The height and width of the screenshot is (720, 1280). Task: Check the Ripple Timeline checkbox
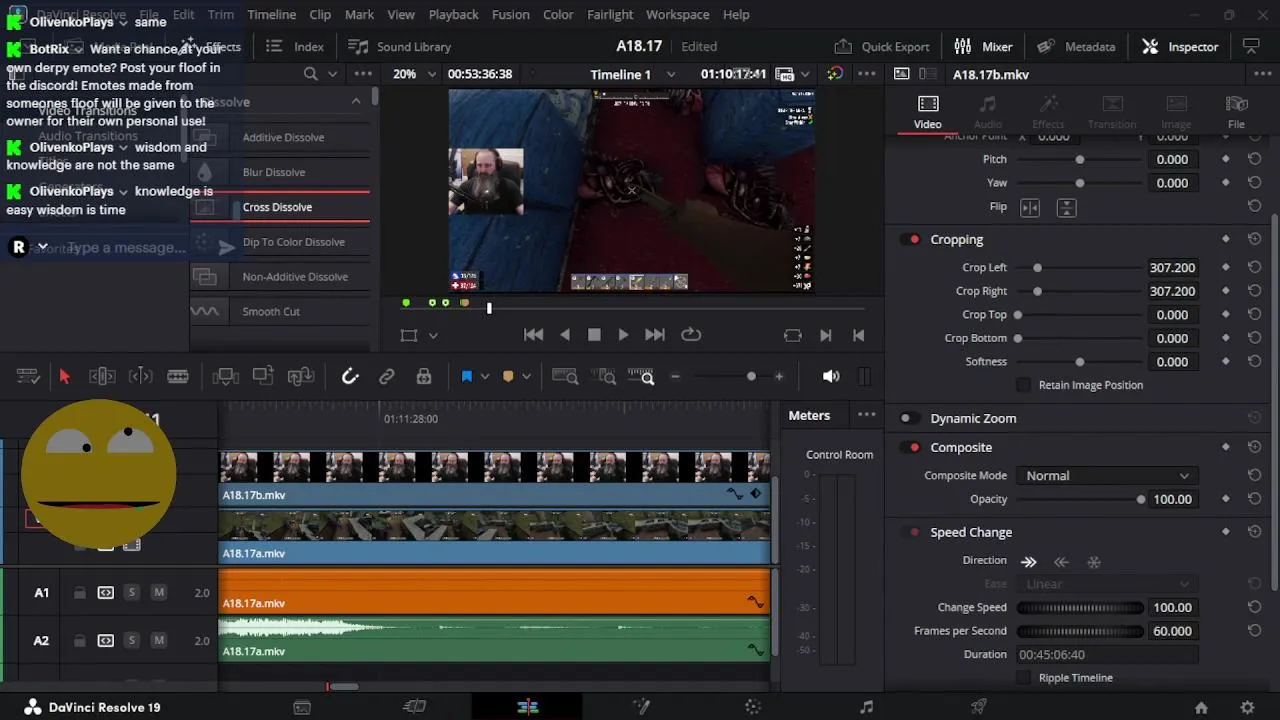point(1023,678)
